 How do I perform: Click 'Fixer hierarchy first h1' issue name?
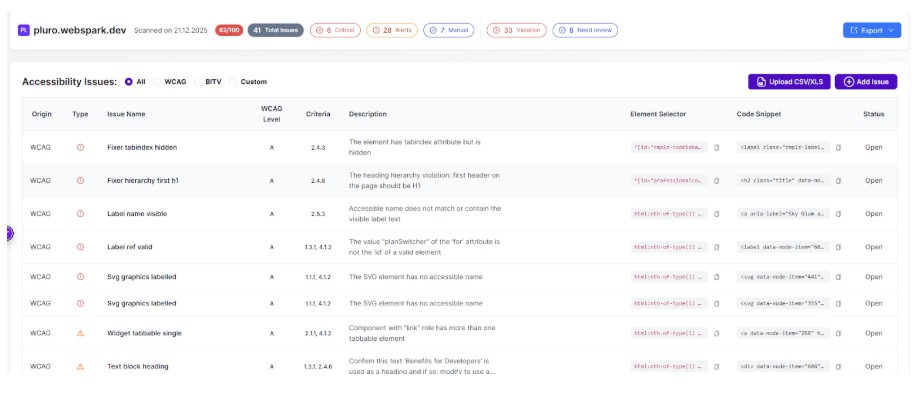[143, 181]
